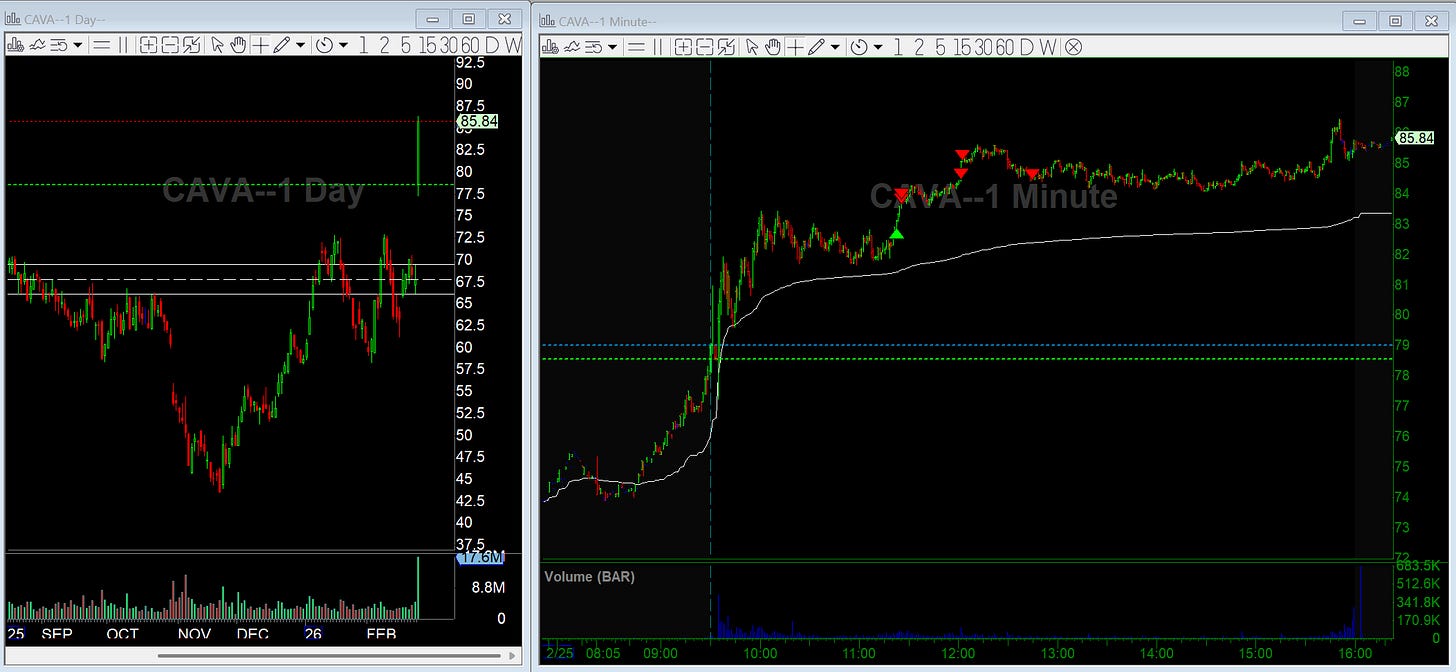
Task: Click the chart style list icon in 1 Minute window
Action: [x=594, y=46]
